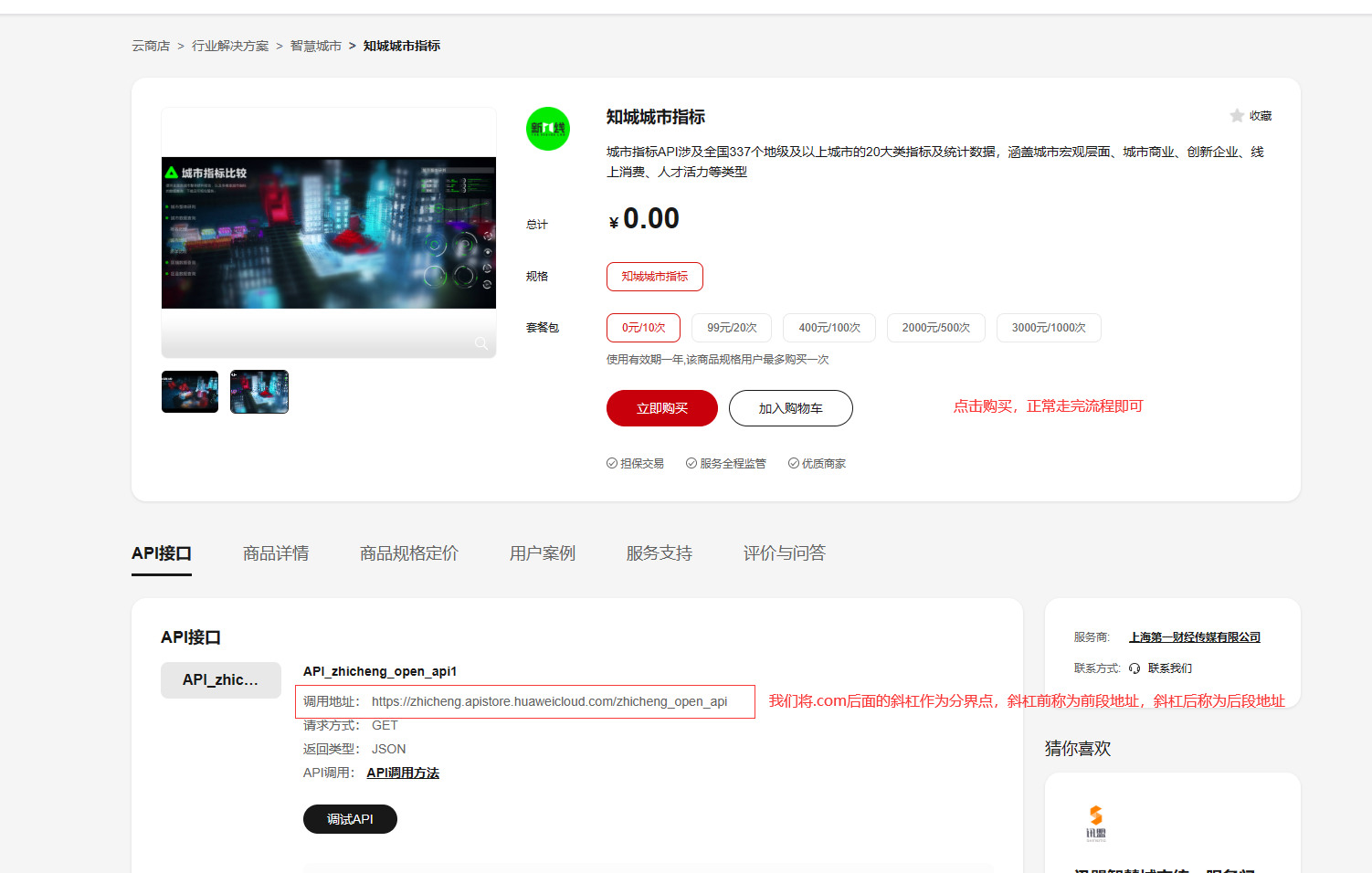Click the check icon beside 优质商家

pyautogui.click(x=794, y=463)
